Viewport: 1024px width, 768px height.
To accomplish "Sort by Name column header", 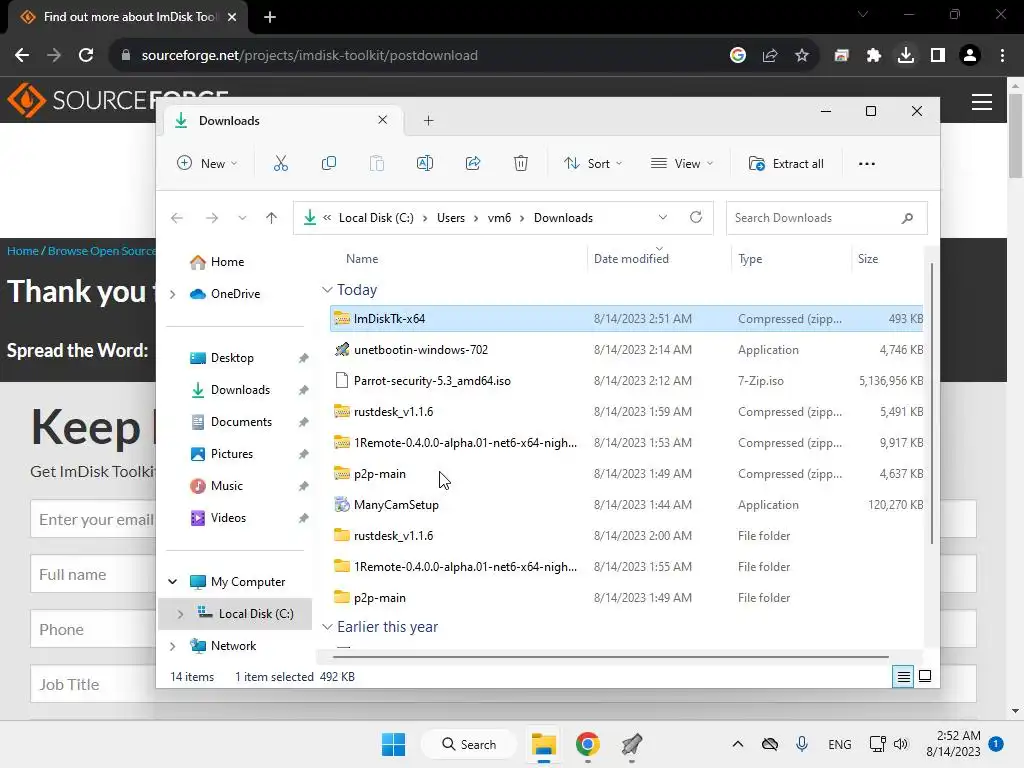I will pyautogui.click(x=362, y=259).
